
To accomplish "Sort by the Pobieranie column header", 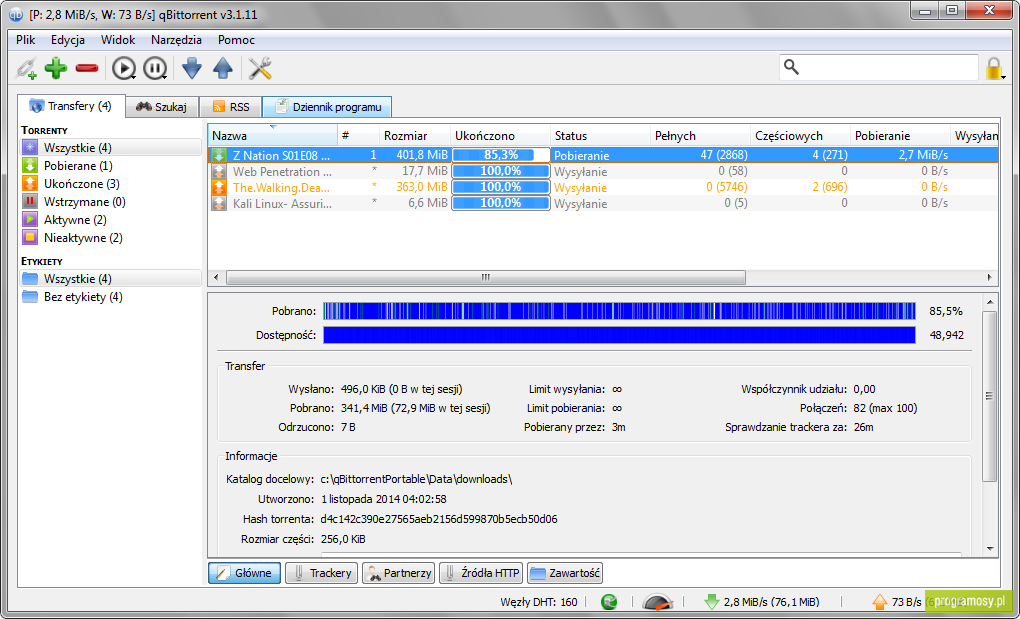I will tap(900, 136).
